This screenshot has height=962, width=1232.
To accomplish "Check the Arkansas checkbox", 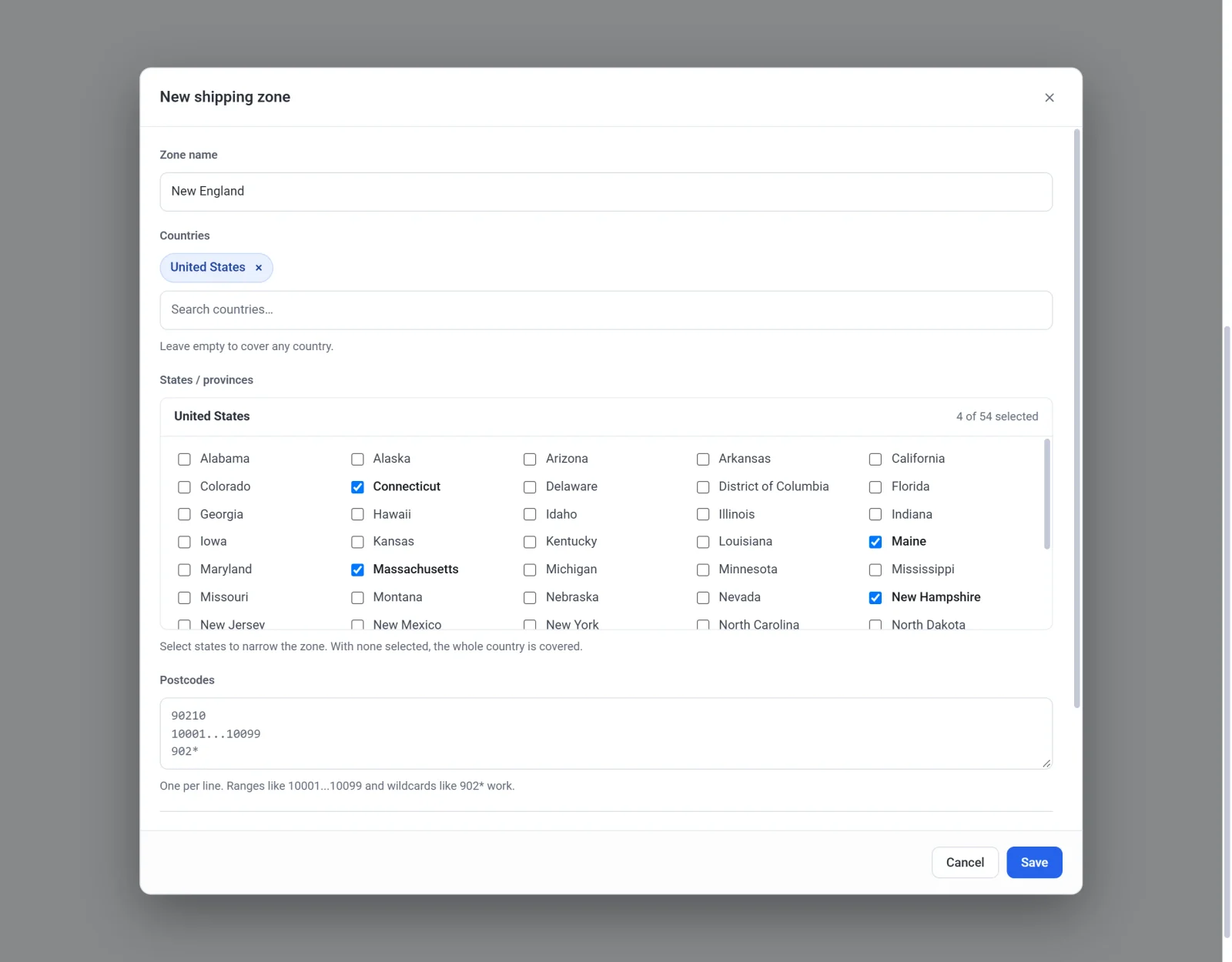I will click(x=703, y=459).
